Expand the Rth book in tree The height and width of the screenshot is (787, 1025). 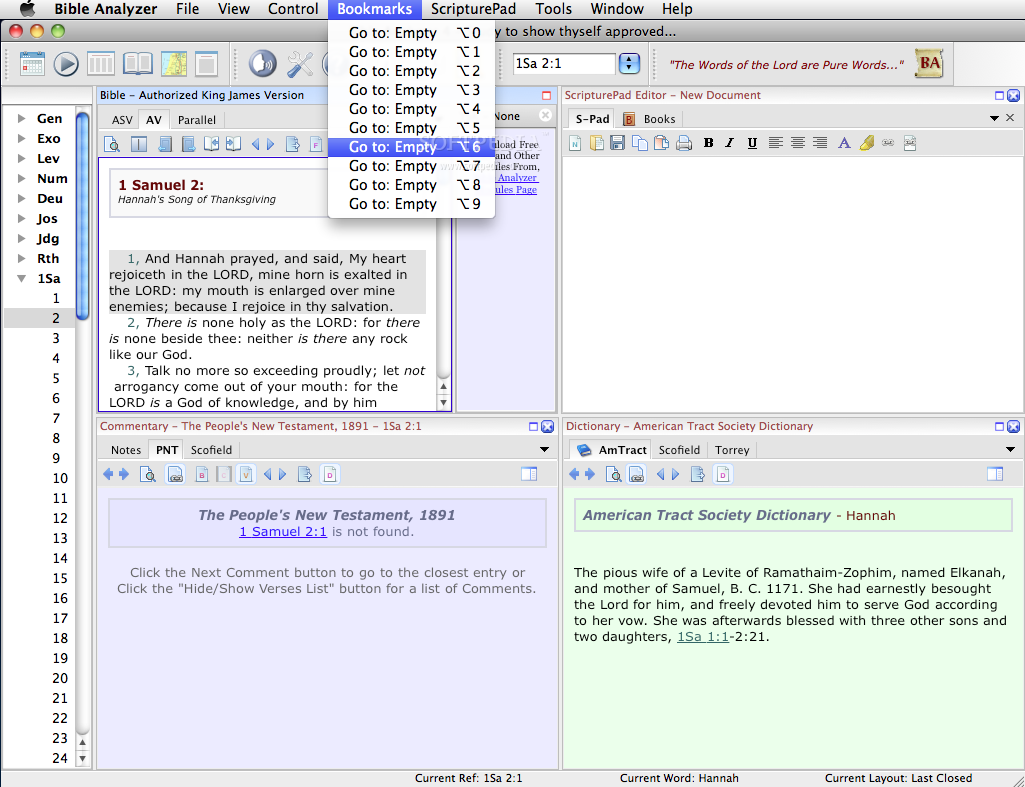coord(22,258)
